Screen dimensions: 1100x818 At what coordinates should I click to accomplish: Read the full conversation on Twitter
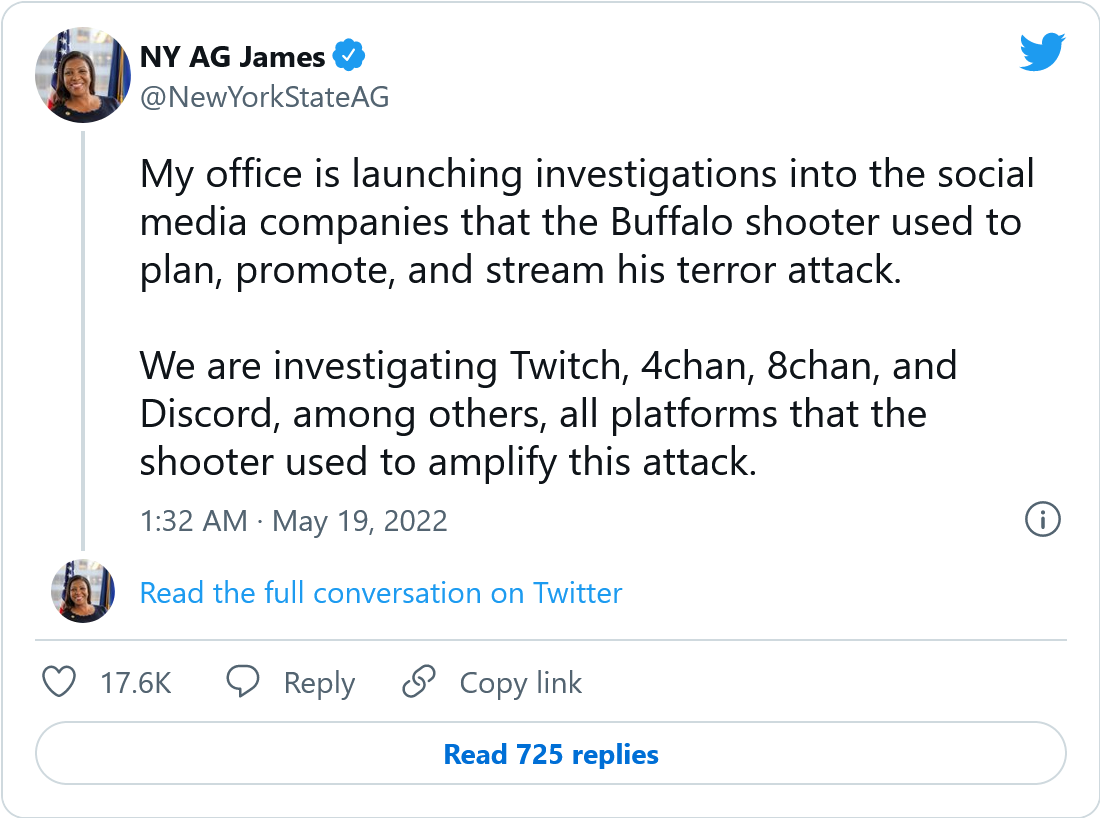tap(381, 593)
